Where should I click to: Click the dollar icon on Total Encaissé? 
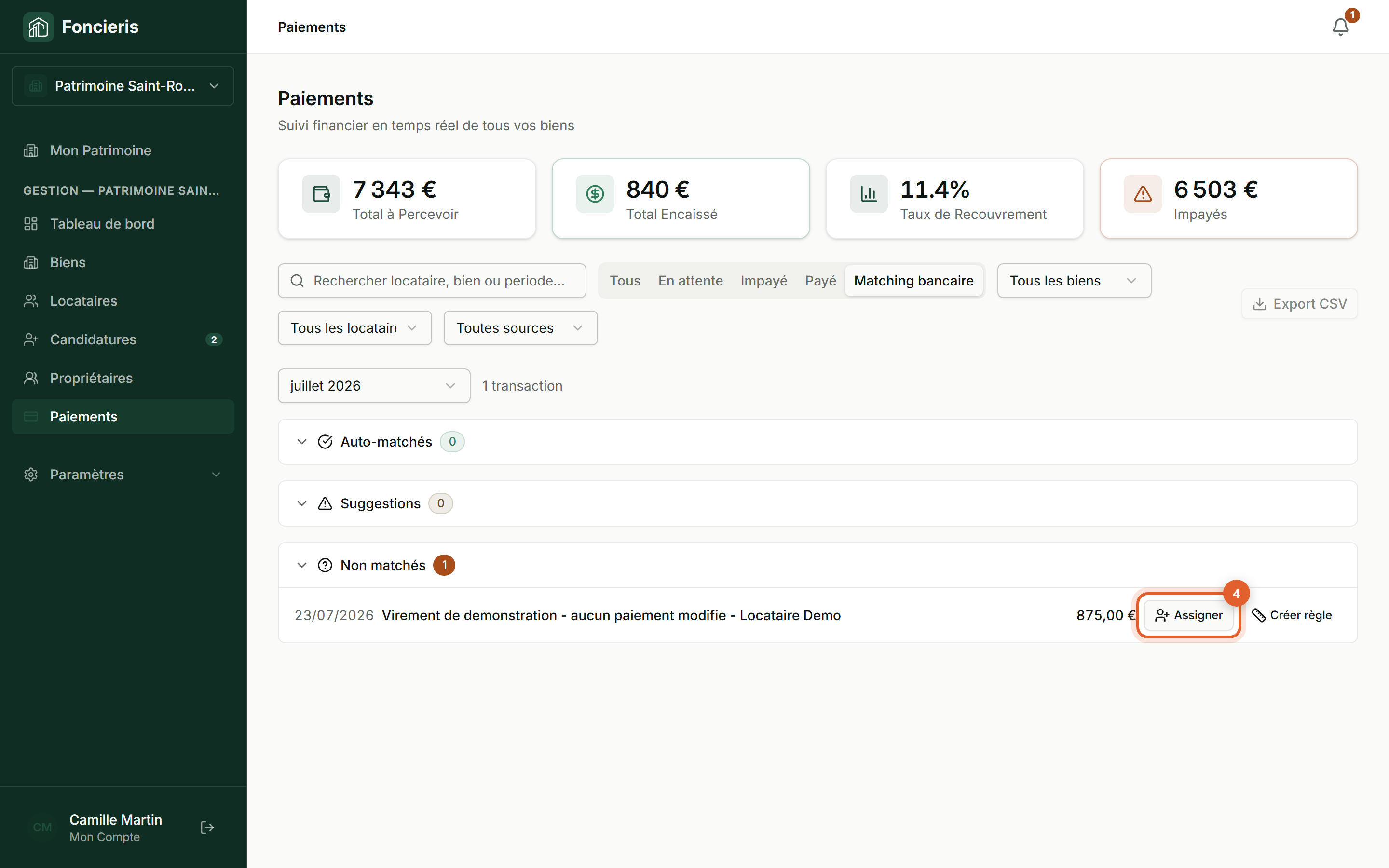[595, 194]
